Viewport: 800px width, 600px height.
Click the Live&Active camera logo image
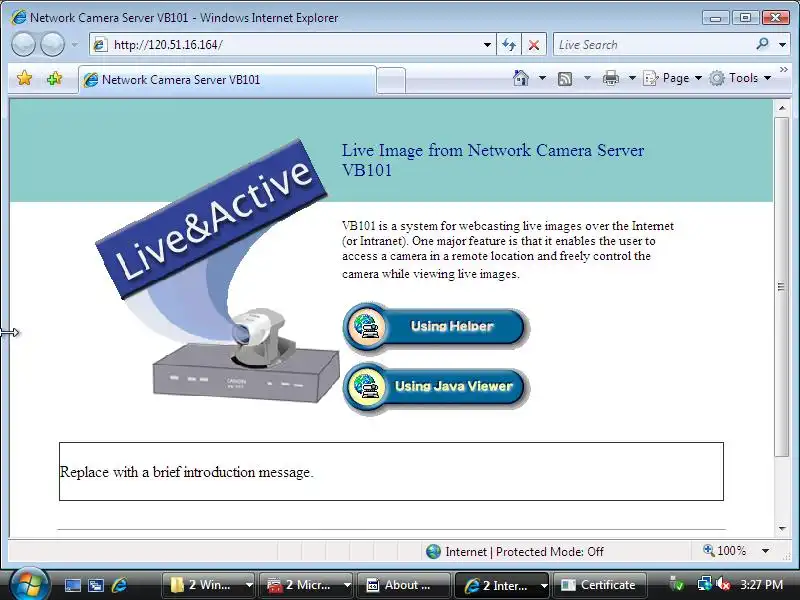tap(217, 270)
